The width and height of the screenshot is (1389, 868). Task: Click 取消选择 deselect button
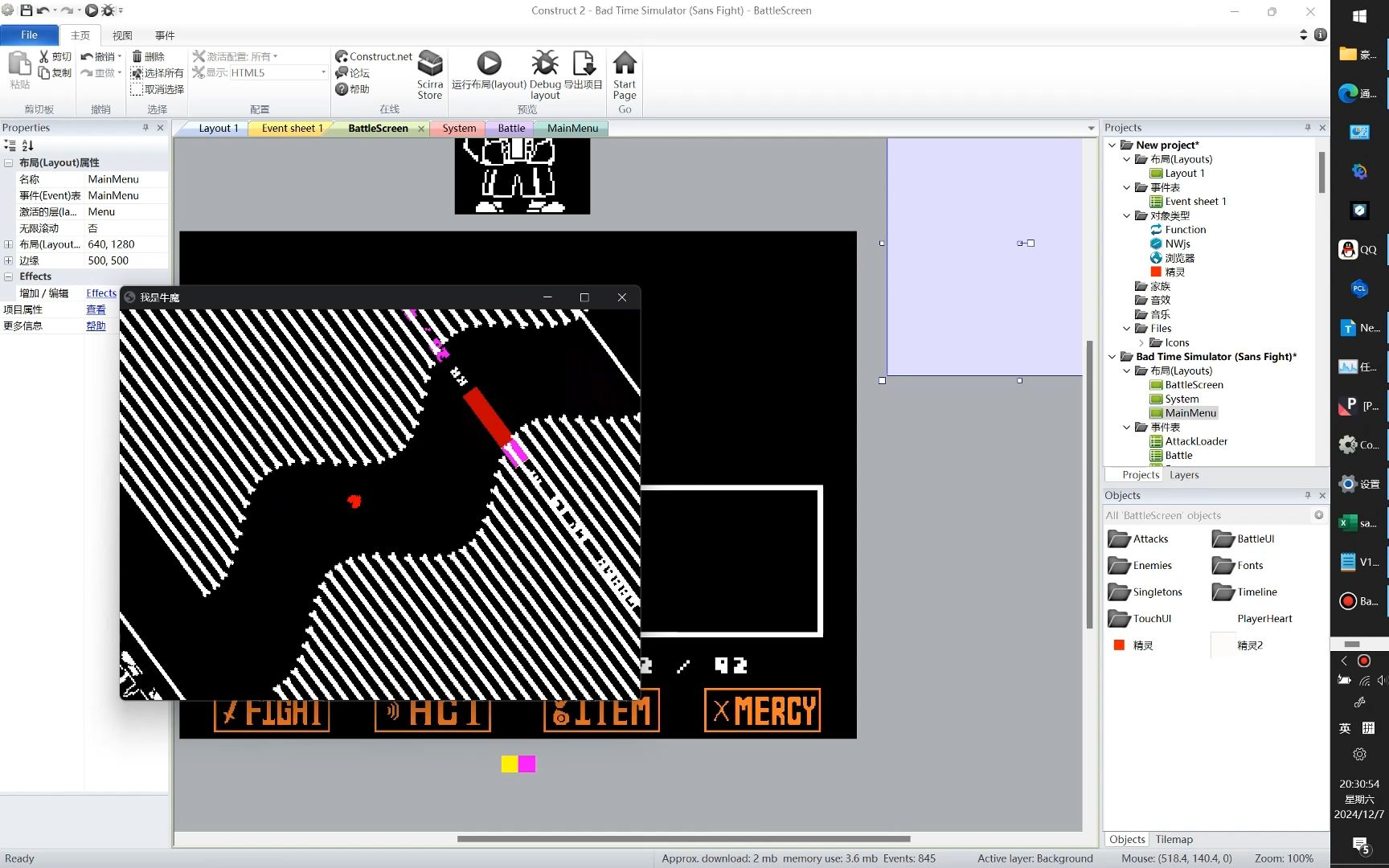[x=158, y=89]
